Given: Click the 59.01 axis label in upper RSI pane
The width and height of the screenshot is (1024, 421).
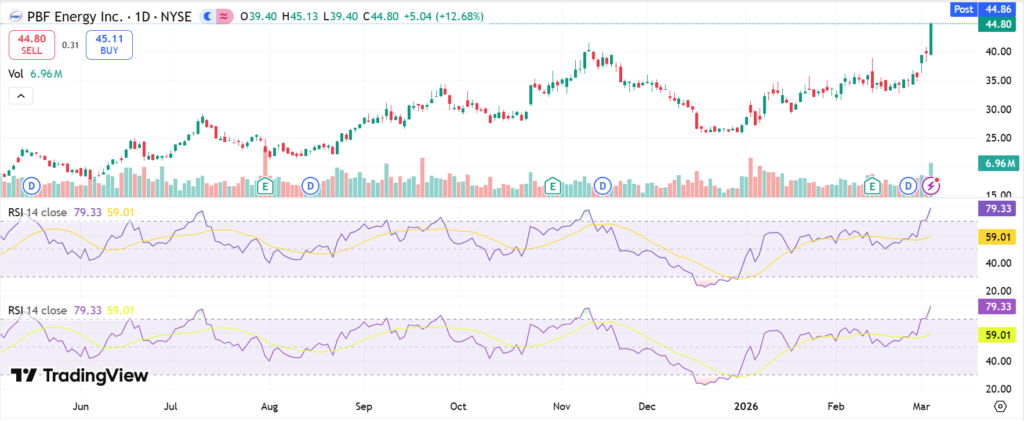Looking at the screenshot, I should point(997,236).
